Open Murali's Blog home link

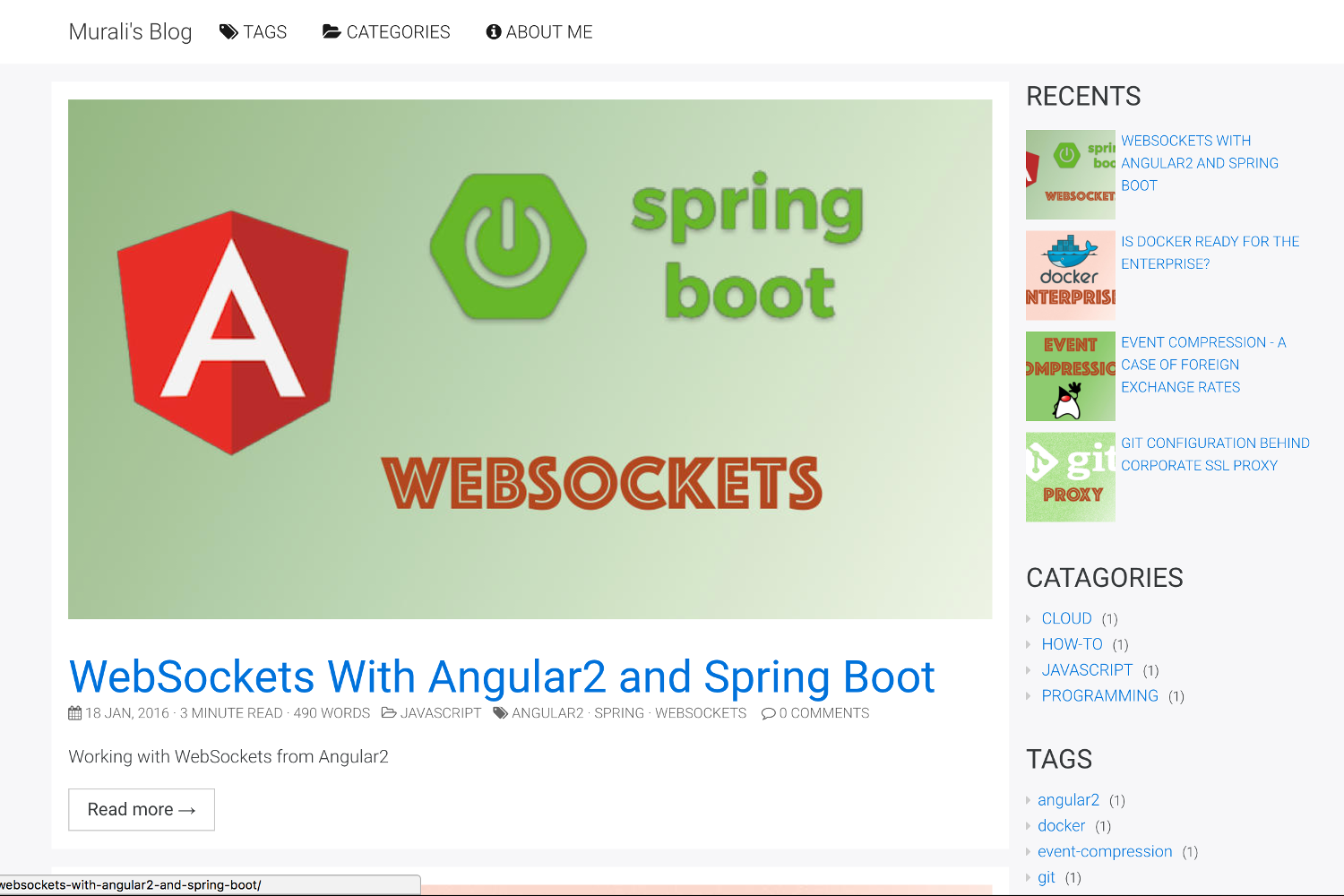point(130,32)
